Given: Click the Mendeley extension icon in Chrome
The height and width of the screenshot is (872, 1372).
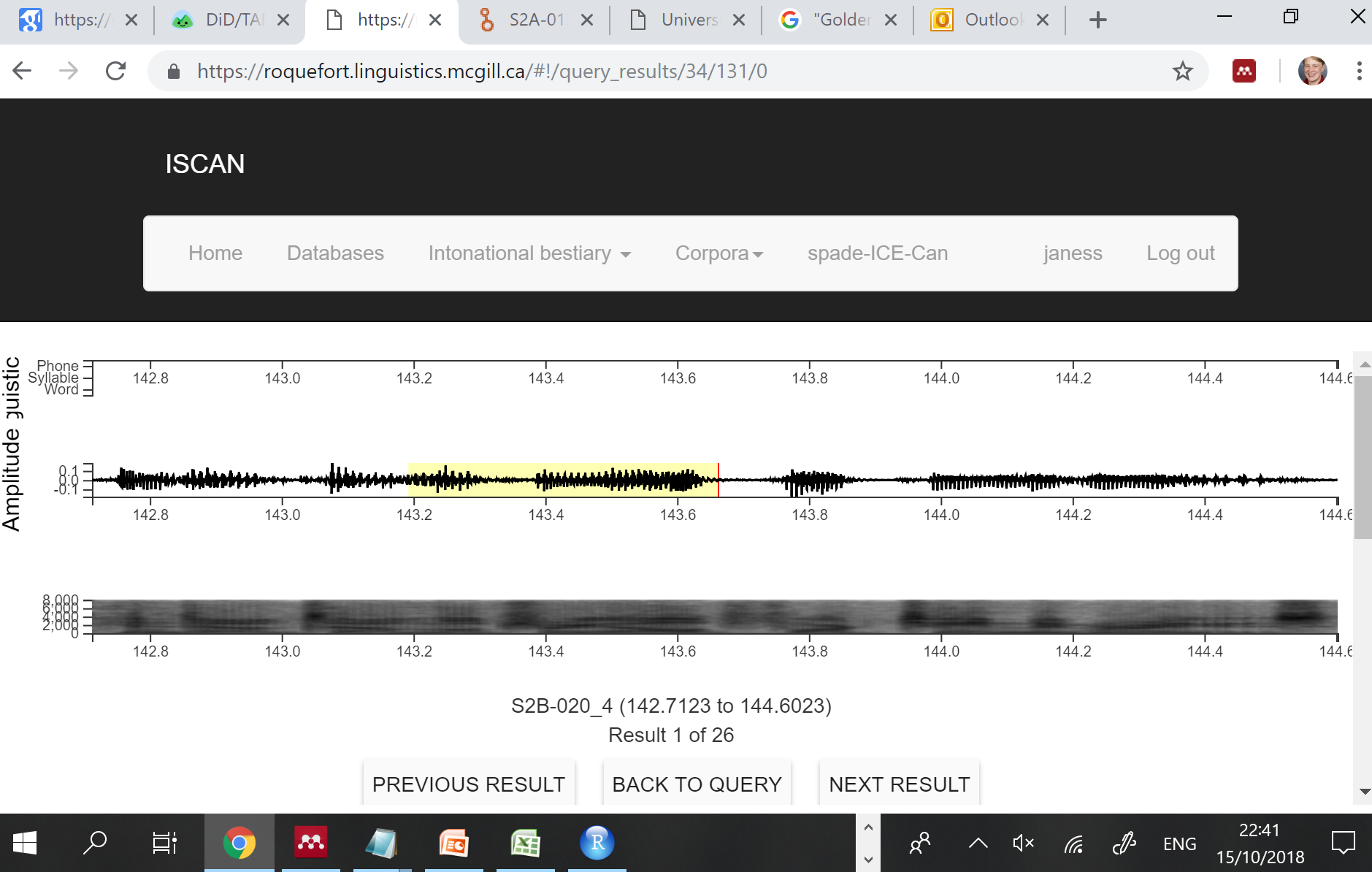Looking at the screenshot, I should (x=1243, y=71).
